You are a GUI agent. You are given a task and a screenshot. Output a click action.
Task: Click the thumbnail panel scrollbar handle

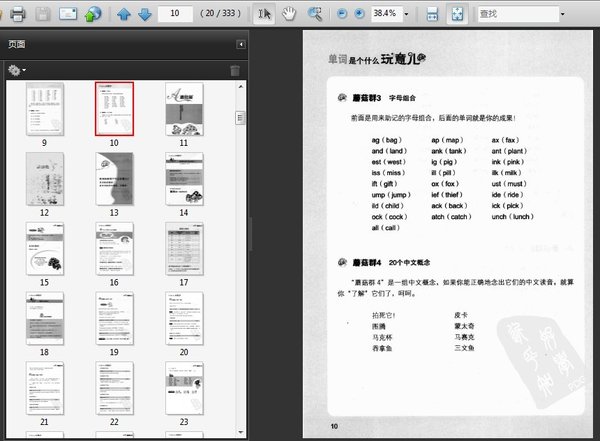240,118
